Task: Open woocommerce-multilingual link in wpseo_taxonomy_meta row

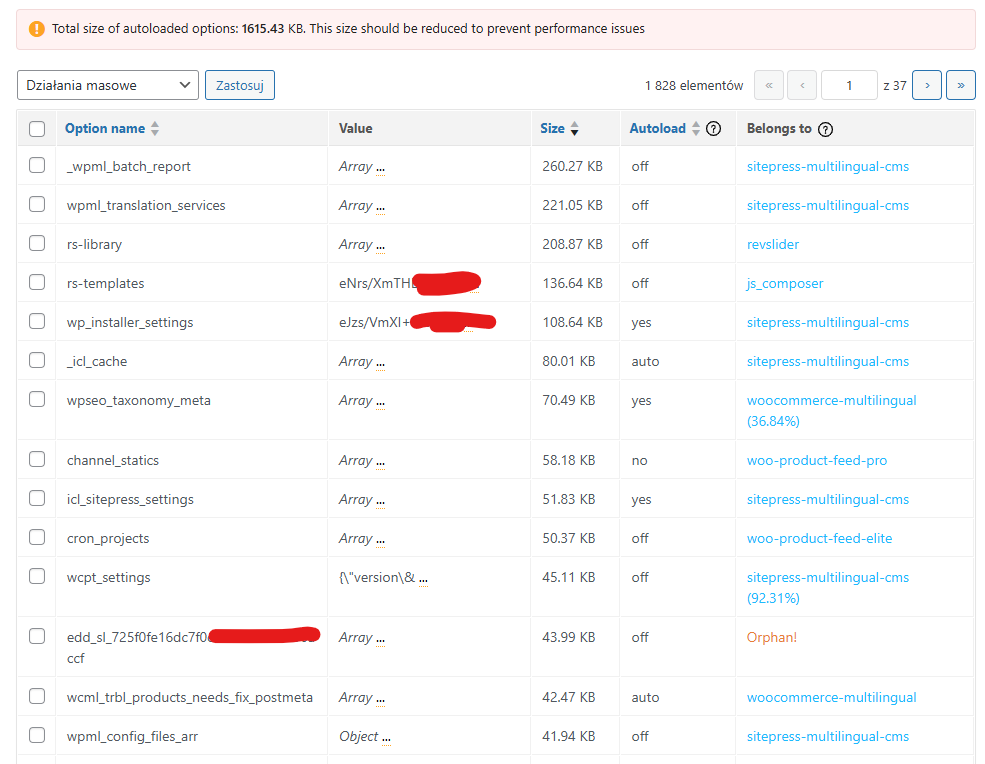Action: point(831,410)
